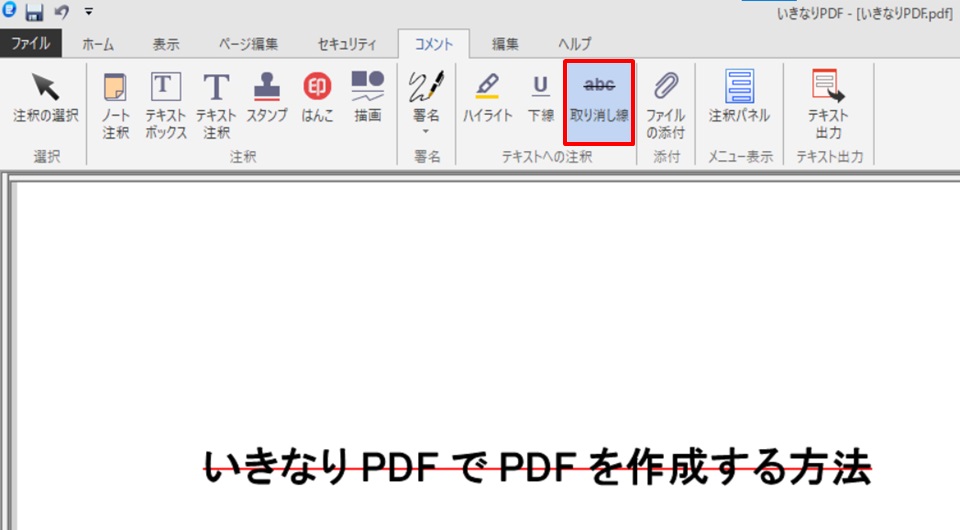Click the undo arrow icon

pos(62,12)
